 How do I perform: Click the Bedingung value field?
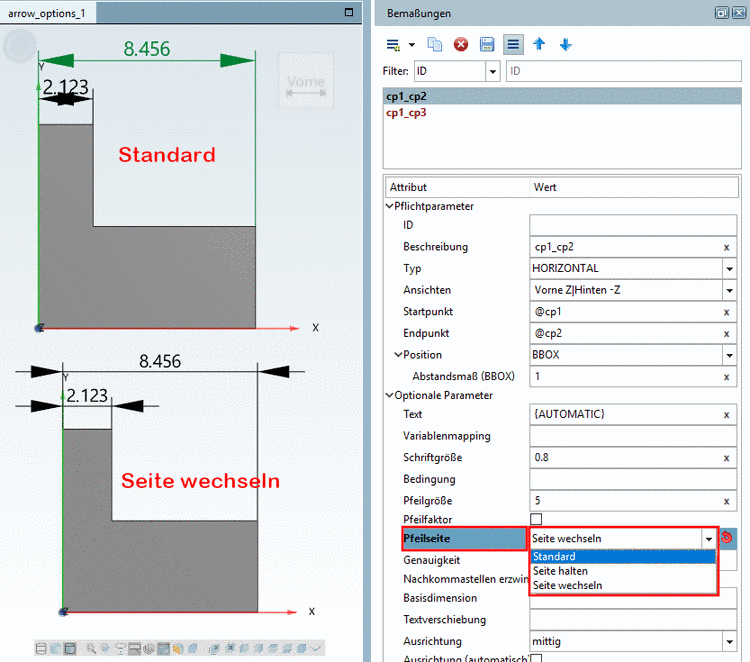pos(633,479)
